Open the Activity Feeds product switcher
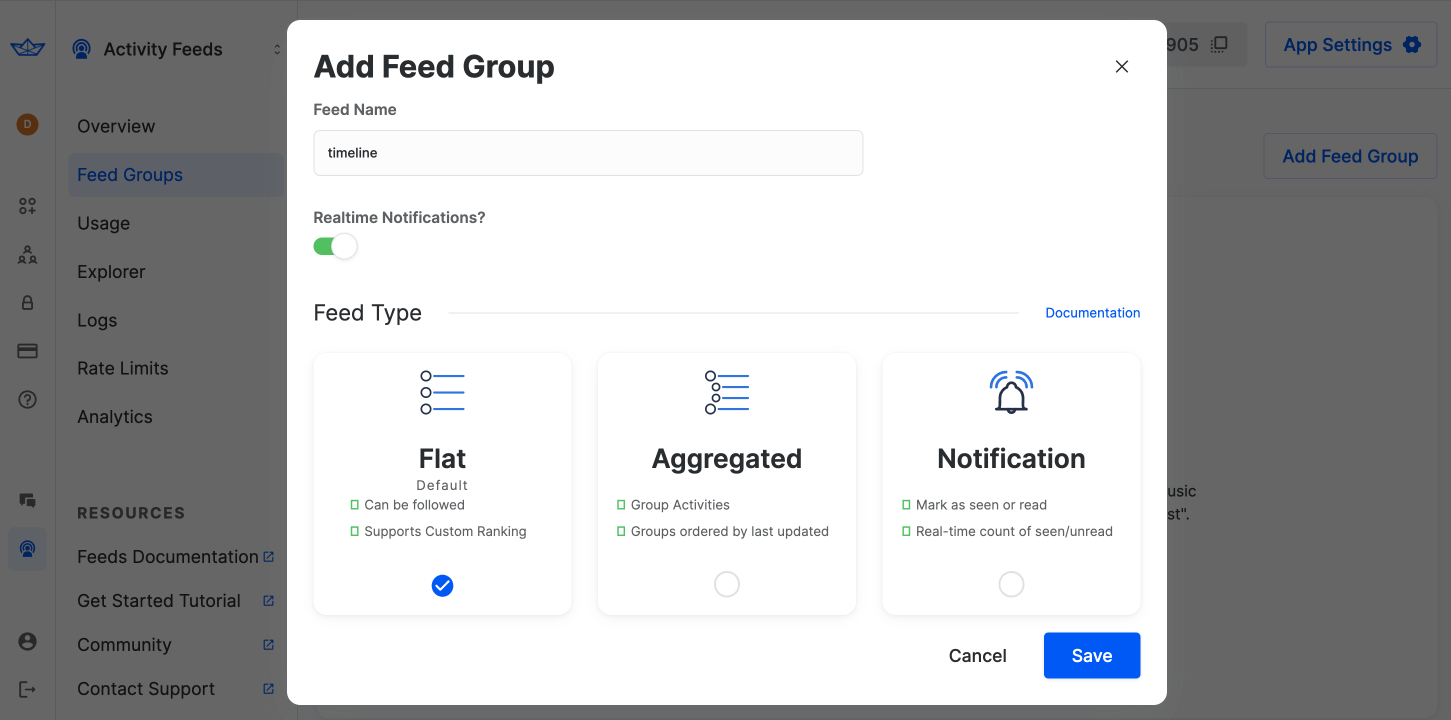This screenshot has height=720, width=1451. coord(177,49)
